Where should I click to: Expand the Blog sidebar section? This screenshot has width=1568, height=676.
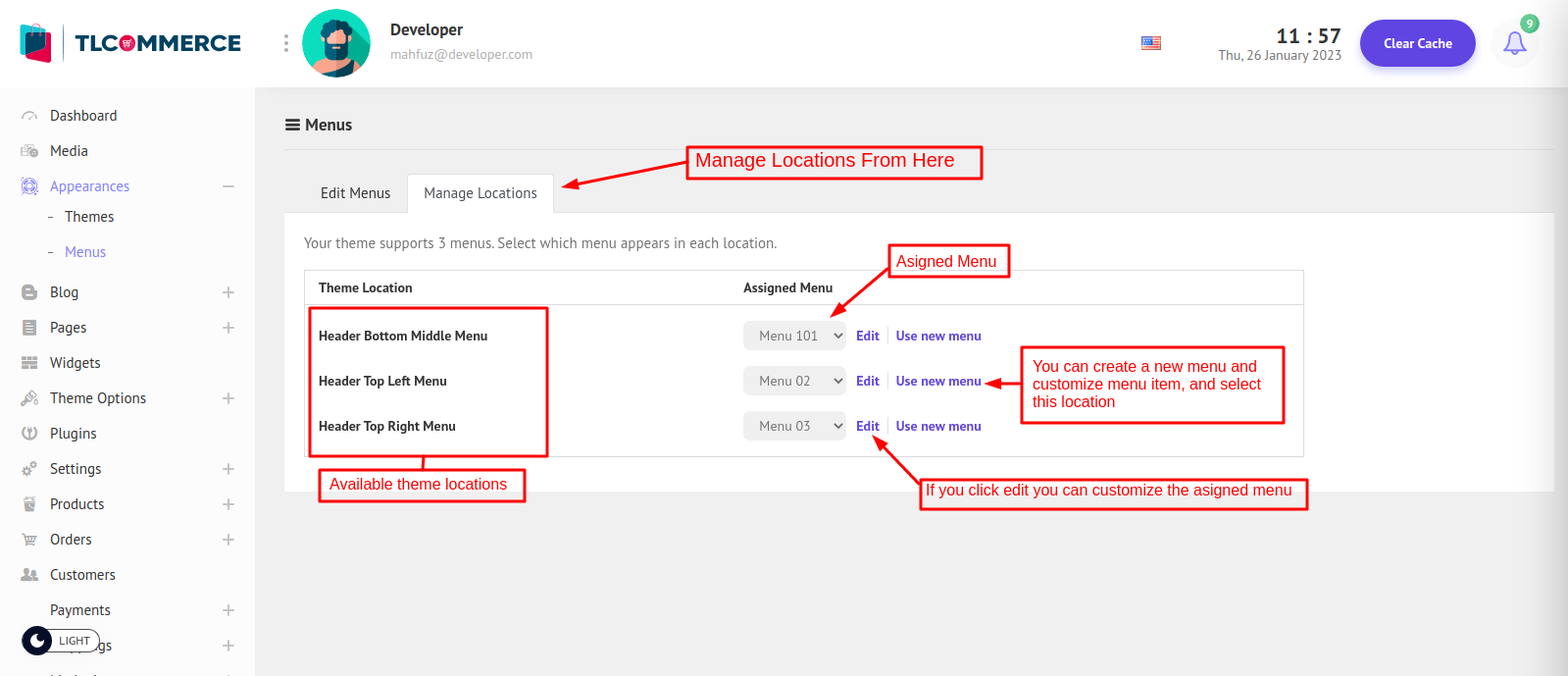[228, 292]
